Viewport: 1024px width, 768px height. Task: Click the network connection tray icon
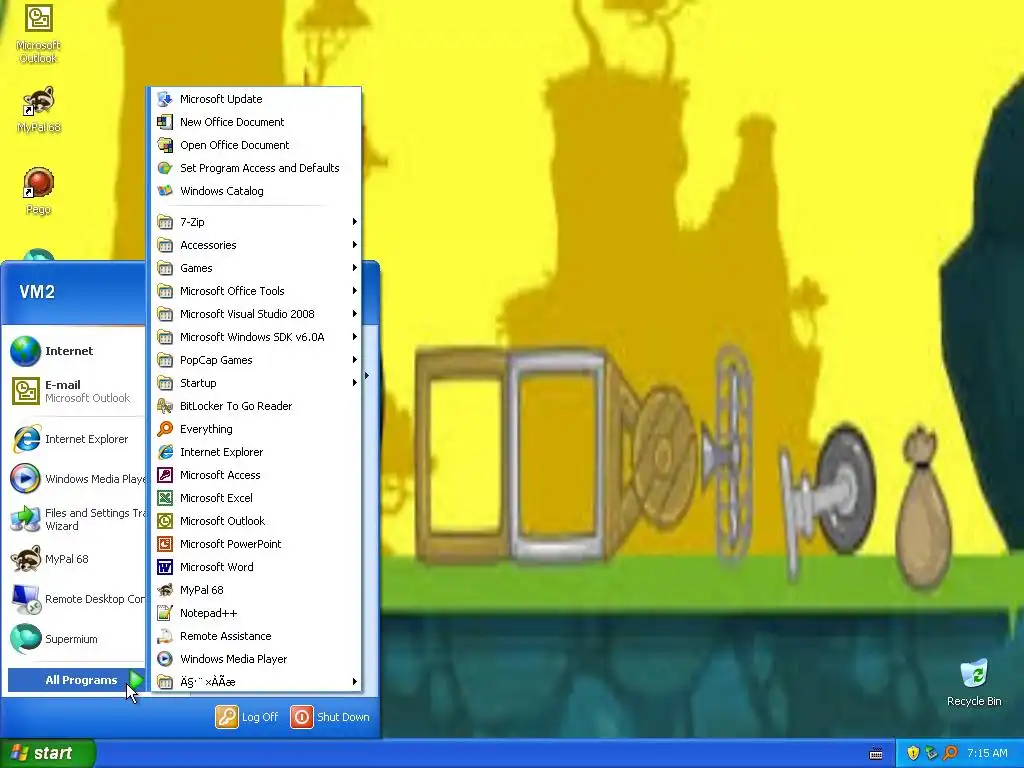click(x=932, y=753)
